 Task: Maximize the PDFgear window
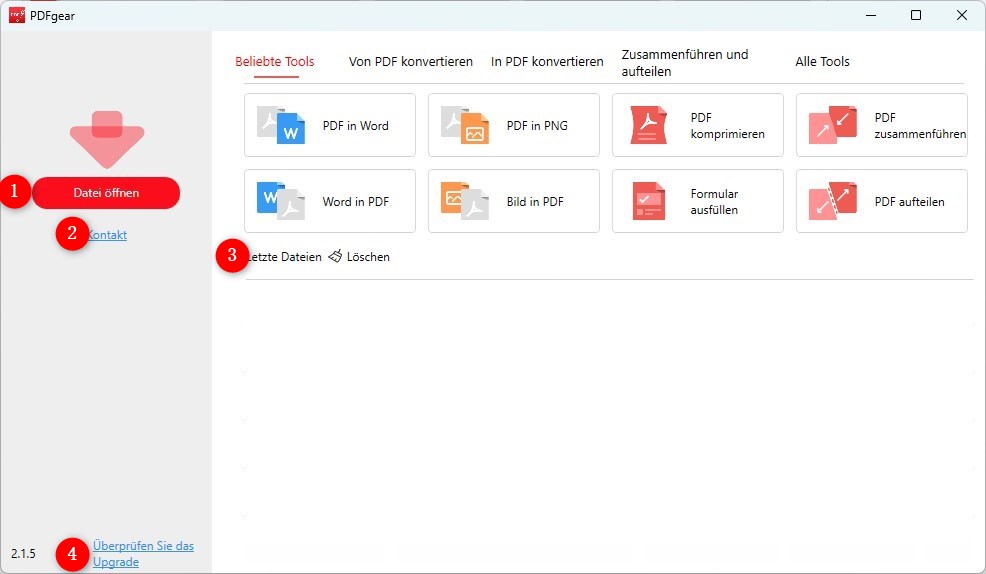coord(916,15)
